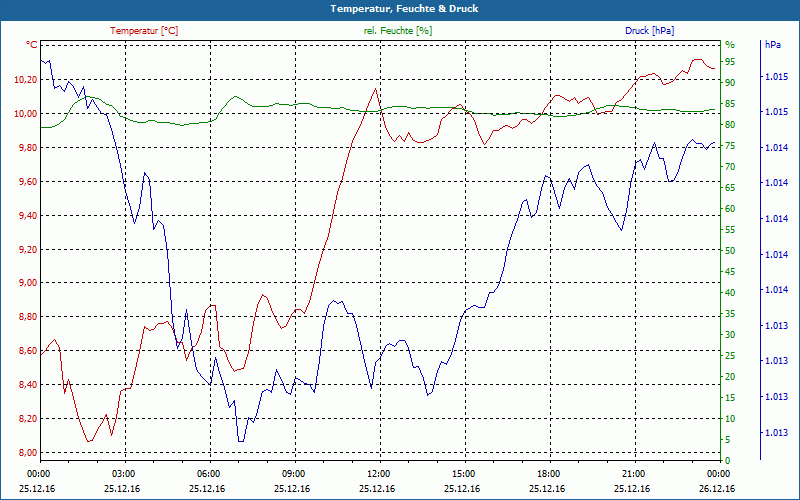Click the '9,80' temperature axis value

pos(30,147)
